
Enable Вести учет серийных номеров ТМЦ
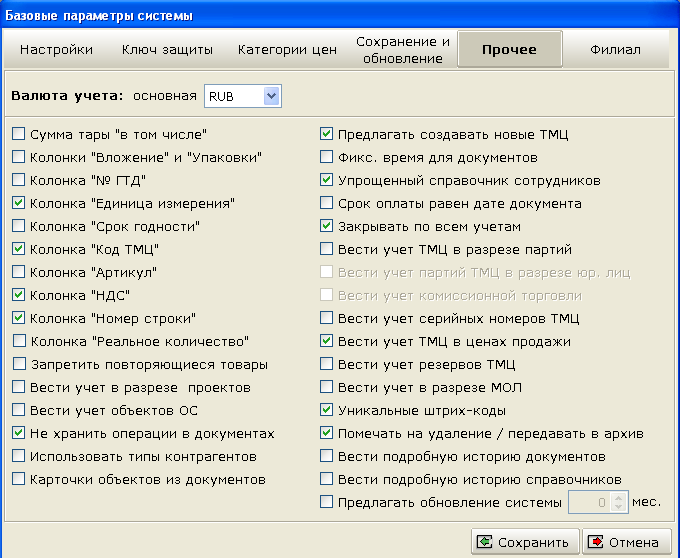[x=326, y=318]
